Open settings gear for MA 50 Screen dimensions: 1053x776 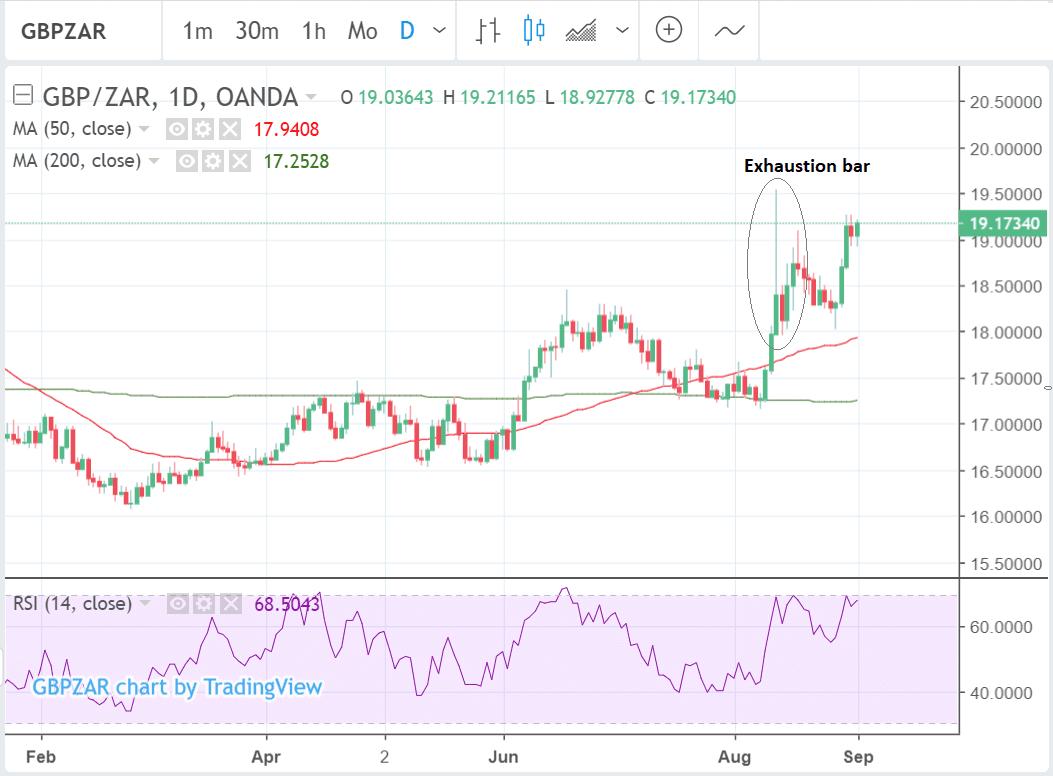203,129
